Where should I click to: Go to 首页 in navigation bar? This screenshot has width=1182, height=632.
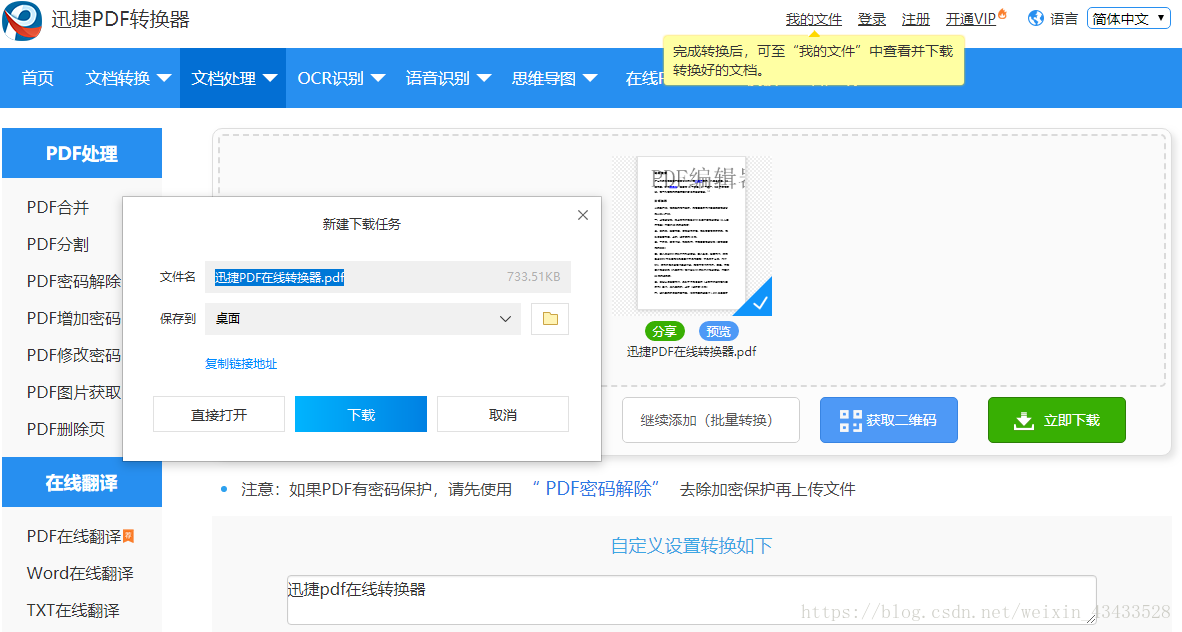[38, 78]
